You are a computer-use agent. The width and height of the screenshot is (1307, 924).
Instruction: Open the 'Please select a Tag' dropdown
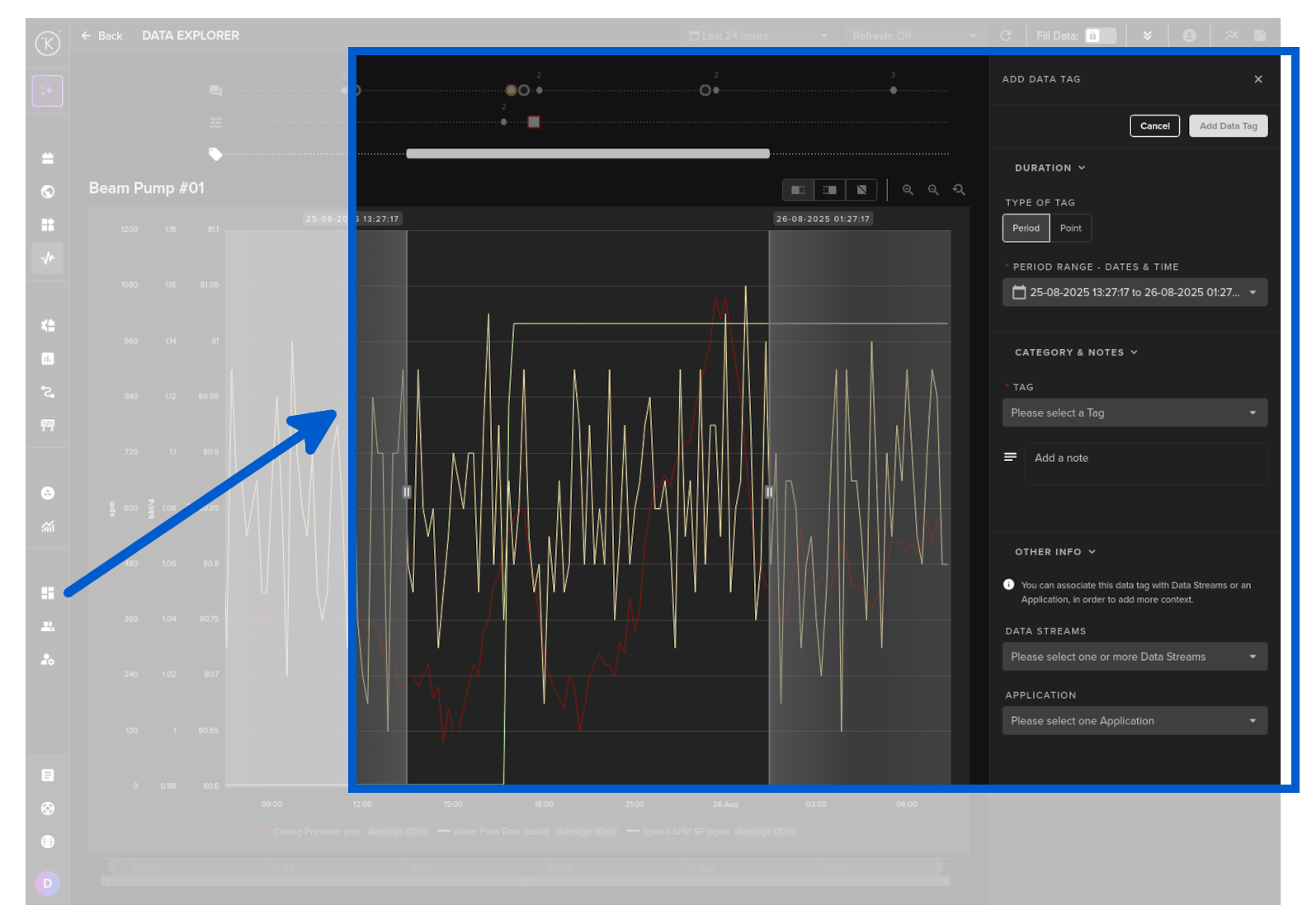point(1134,412)
